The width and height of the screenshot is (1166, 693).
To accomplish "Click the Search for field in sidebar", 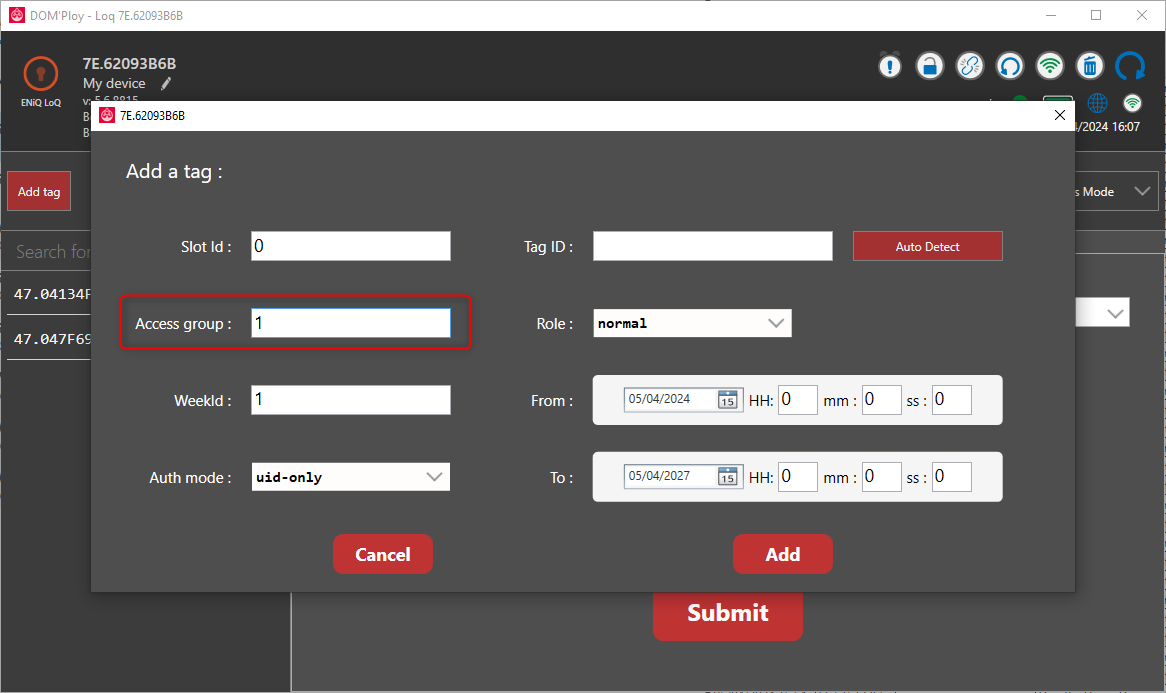I will [49, 252].
